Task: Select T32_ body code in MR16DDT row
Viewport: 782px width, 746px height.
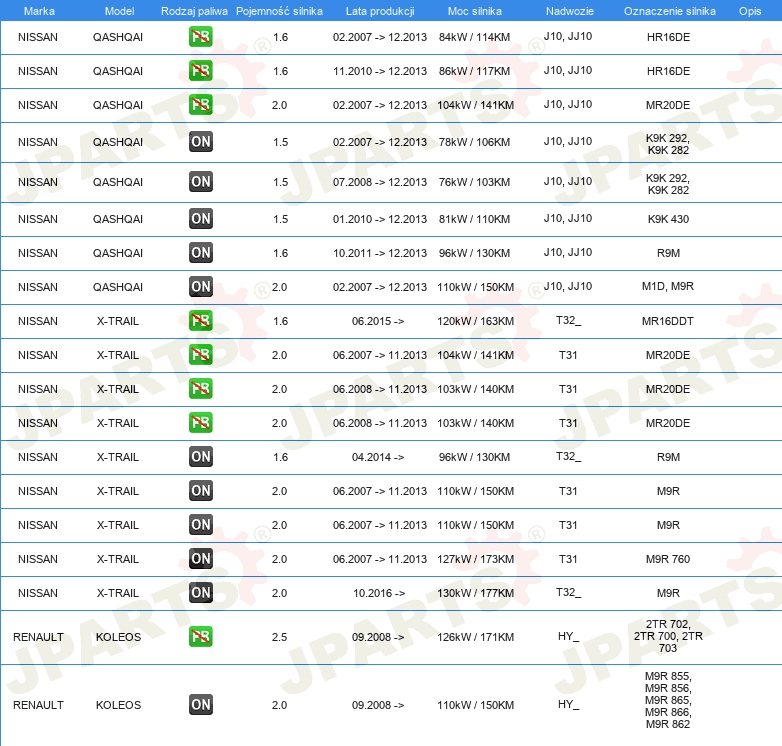Action: click(x=569, y=320)
